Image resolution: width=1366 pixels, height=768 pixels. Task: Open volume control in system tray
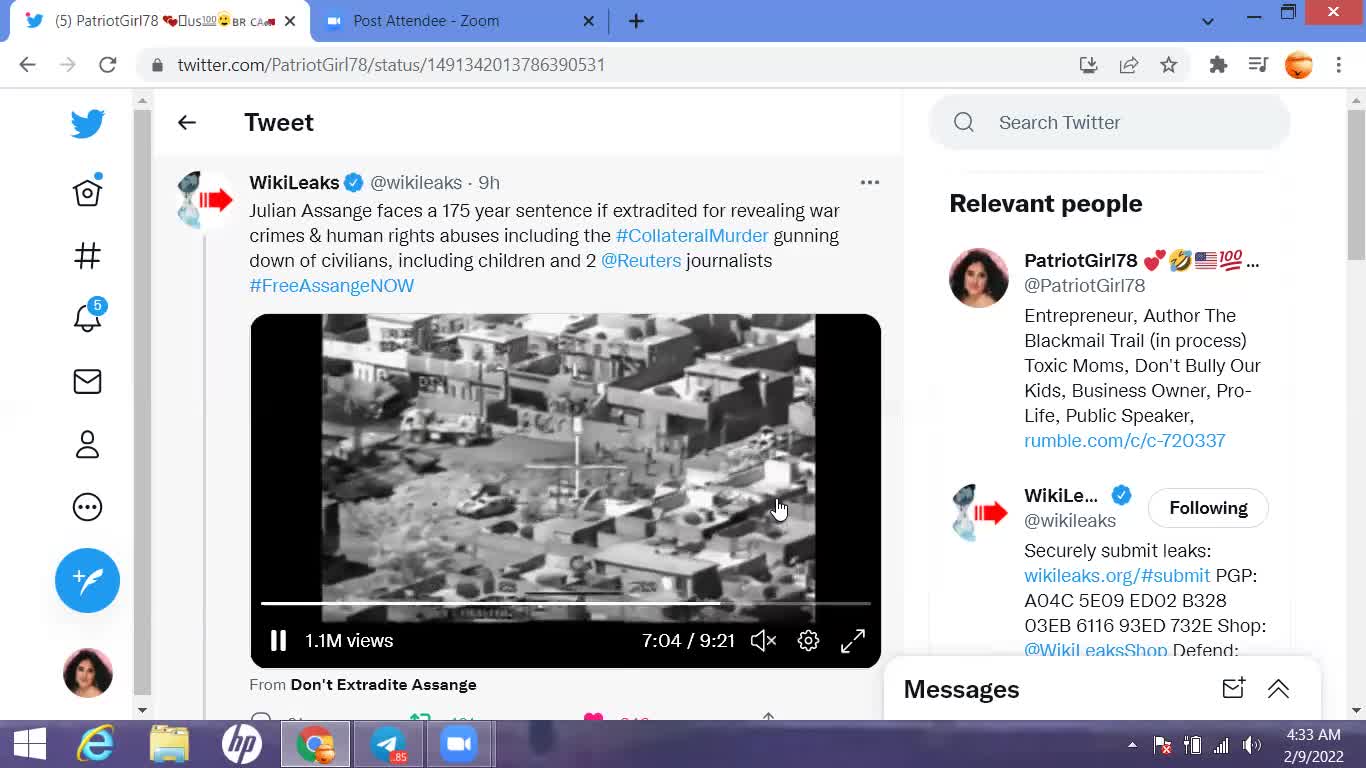(x=1251, y=745)
